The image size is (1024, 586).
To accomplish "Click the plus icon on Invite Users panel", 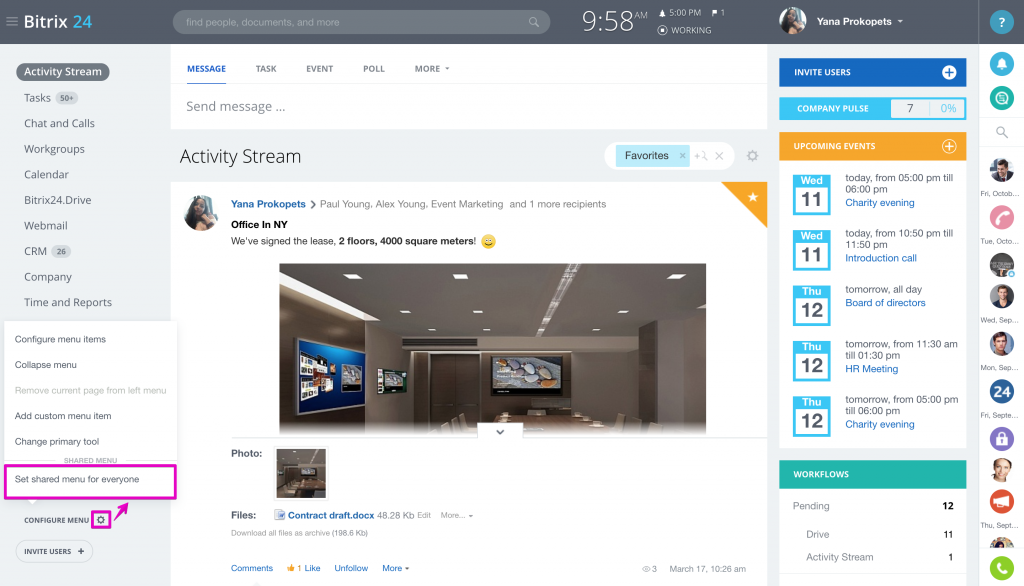I will tap(949, 73).
